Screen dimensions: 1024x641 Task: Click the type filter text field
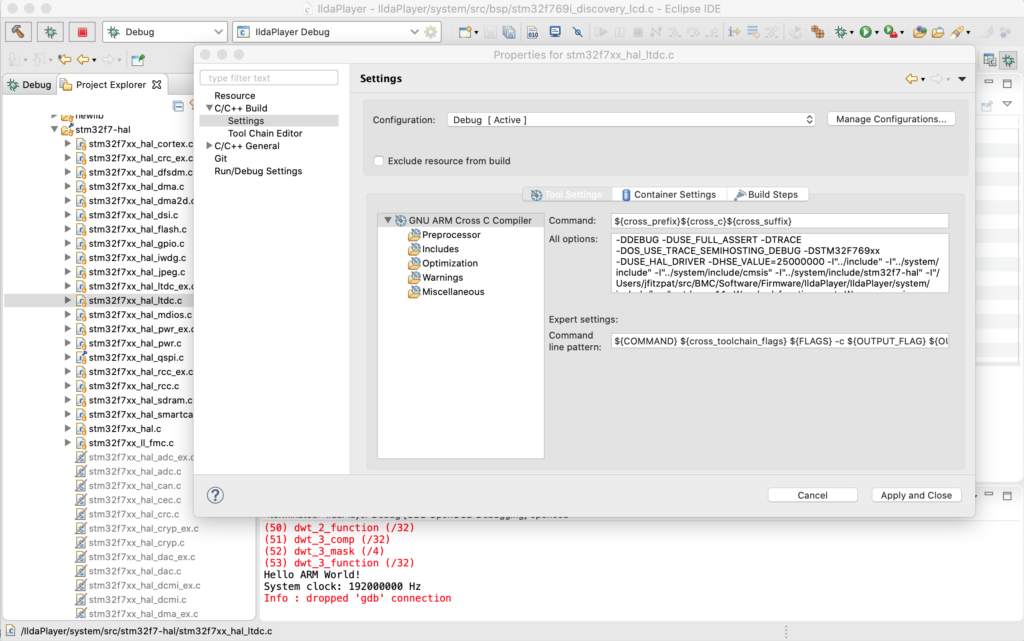click(x=268, y=78)
